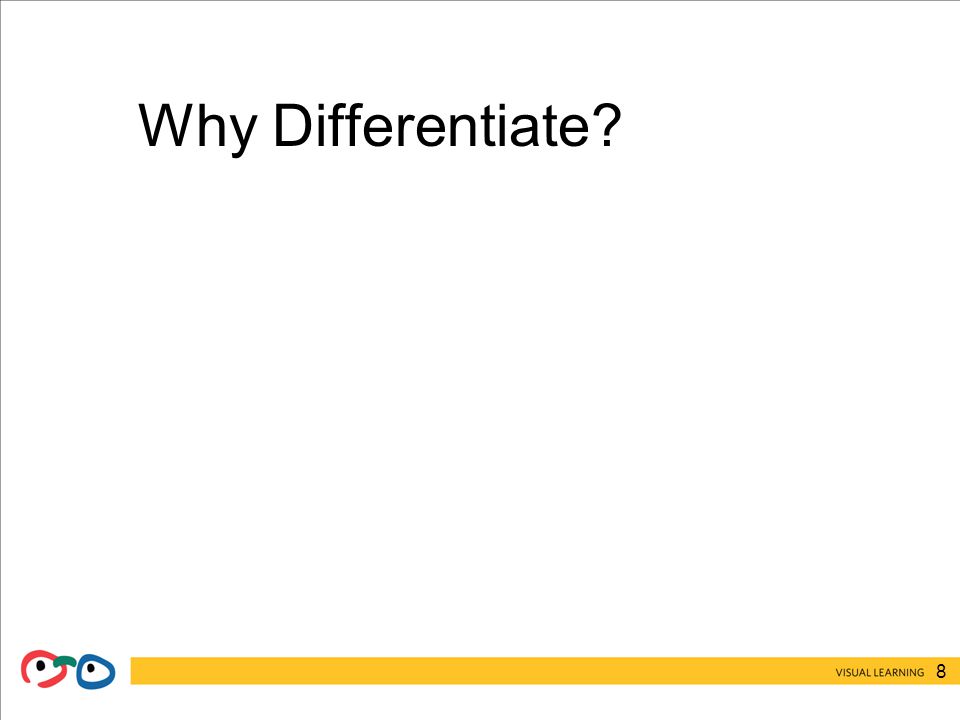Click the empty white slide body area
Screen dimensions: 960x720
pyautogui.click(x=480, y=398)
